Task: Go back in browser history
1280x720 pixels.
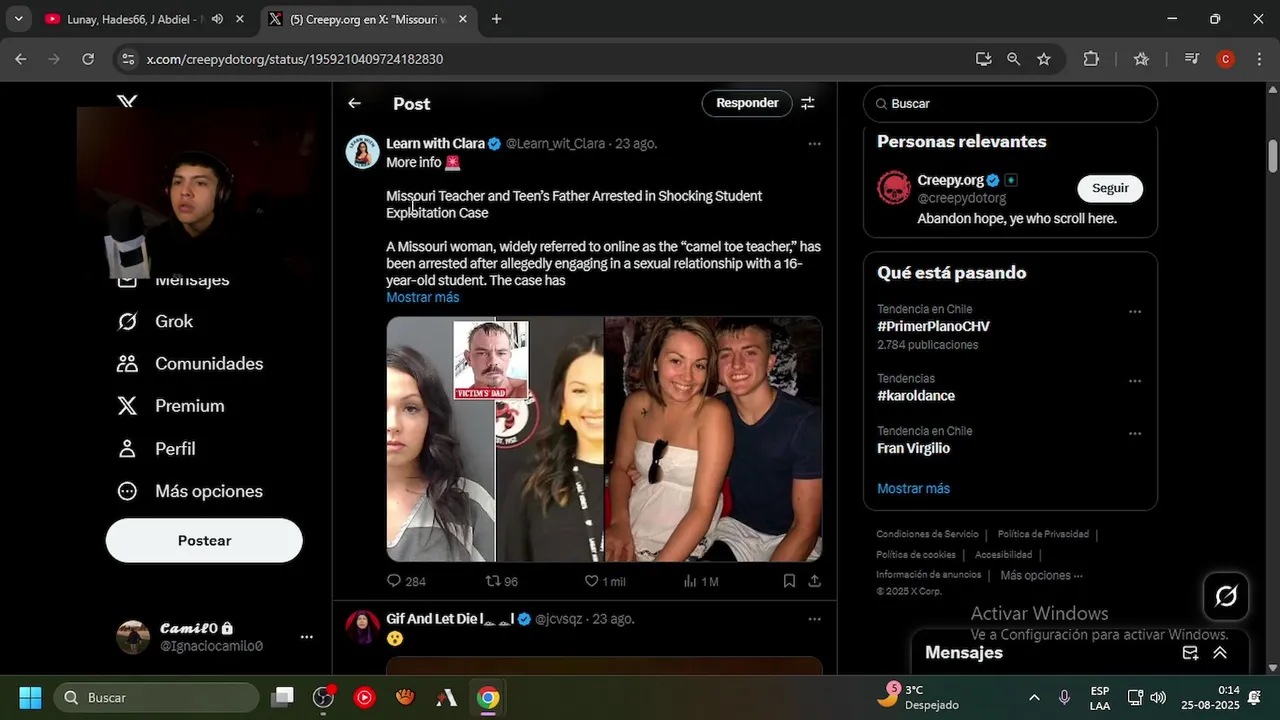Action: (20, 59)
